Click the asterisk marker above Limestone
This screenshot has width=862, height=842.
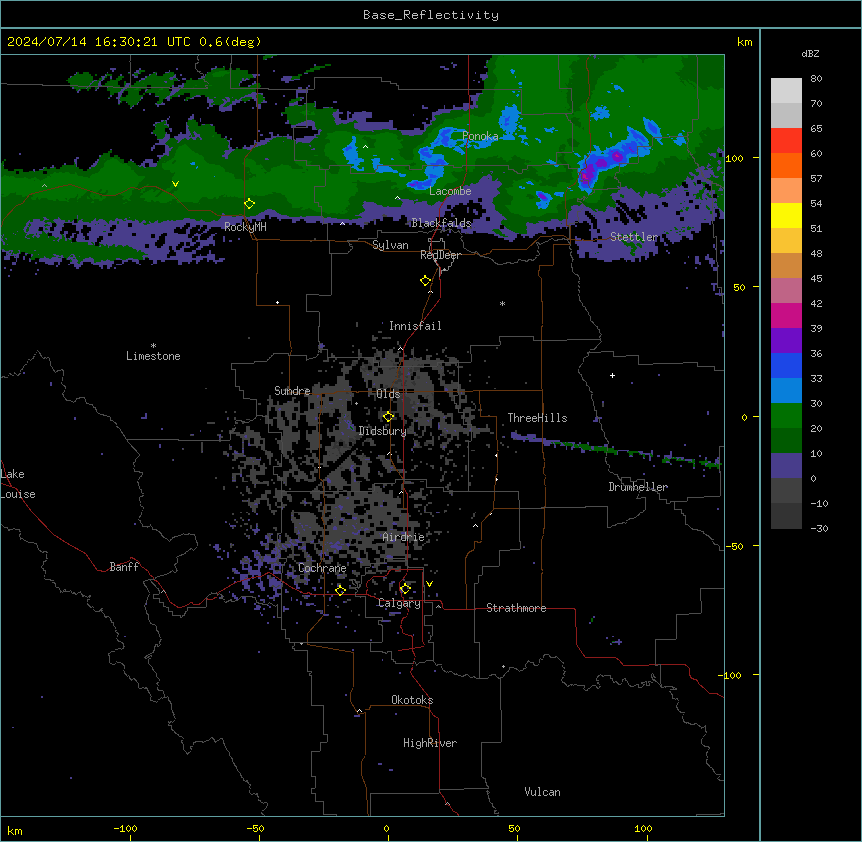point(153,346)
